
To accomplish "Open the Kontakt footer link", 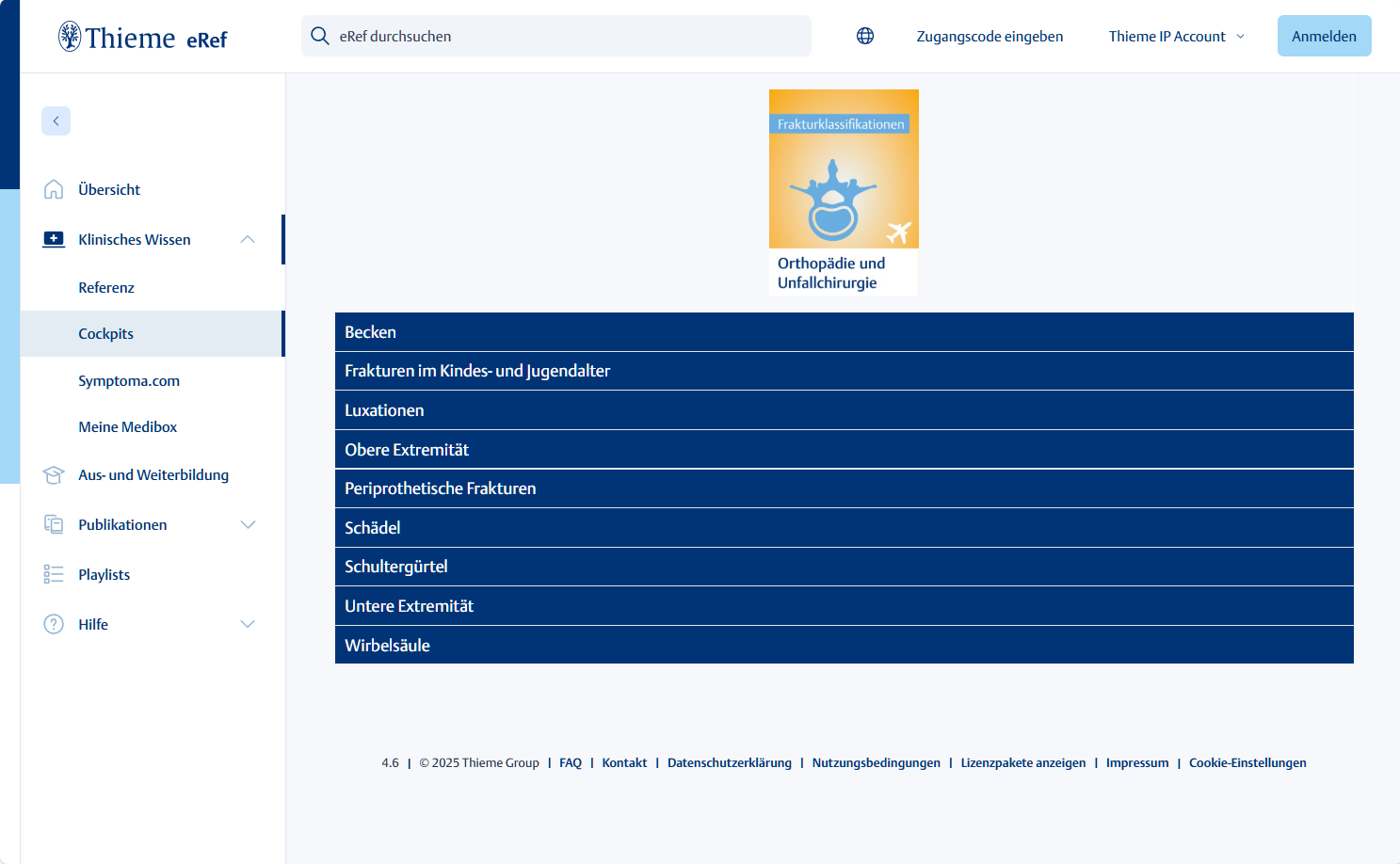I will tap(624, 762).
